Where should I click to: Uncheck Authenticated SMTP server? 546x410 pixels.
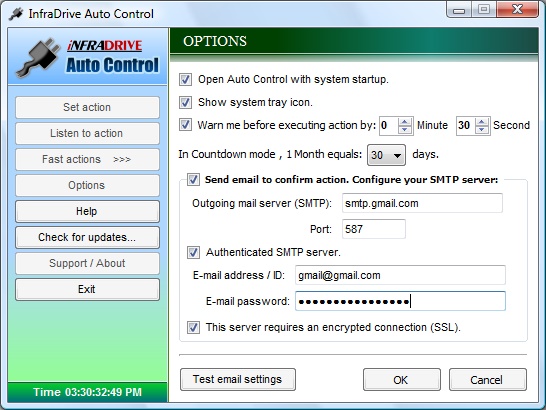[x=193, y=252]
